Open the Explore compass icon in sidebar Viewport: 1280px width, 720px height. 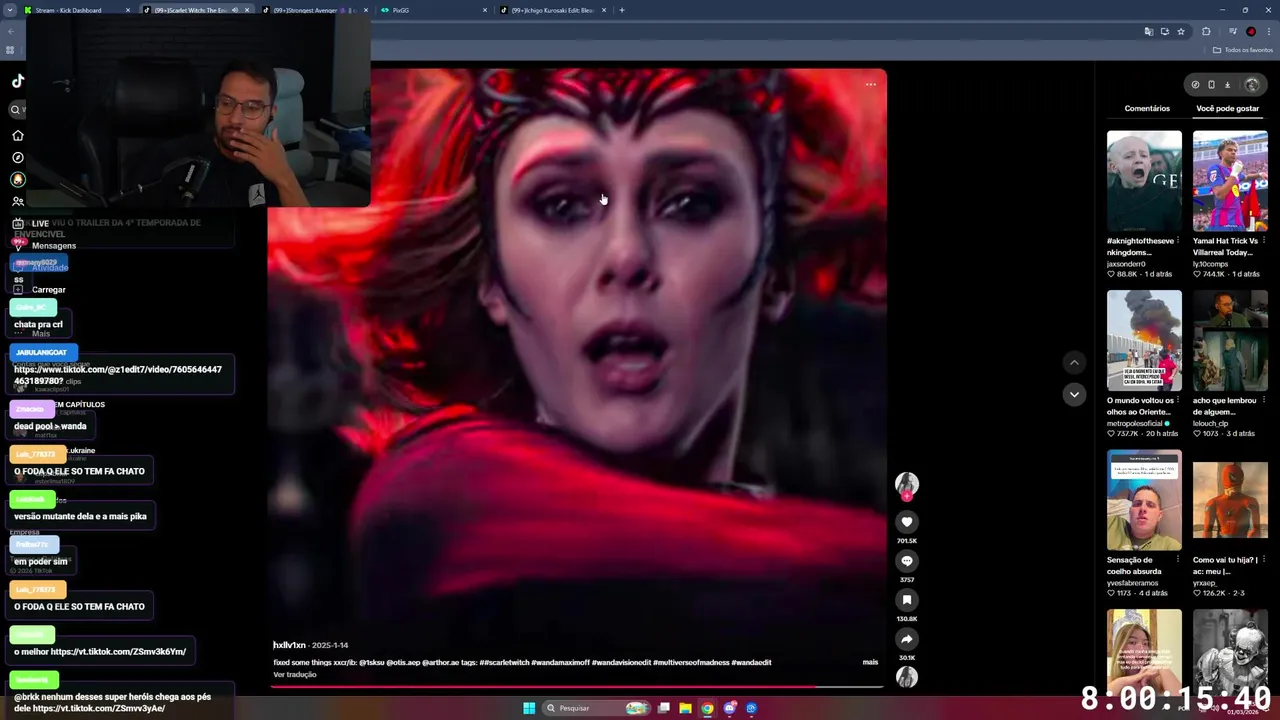tap(17, 157)
